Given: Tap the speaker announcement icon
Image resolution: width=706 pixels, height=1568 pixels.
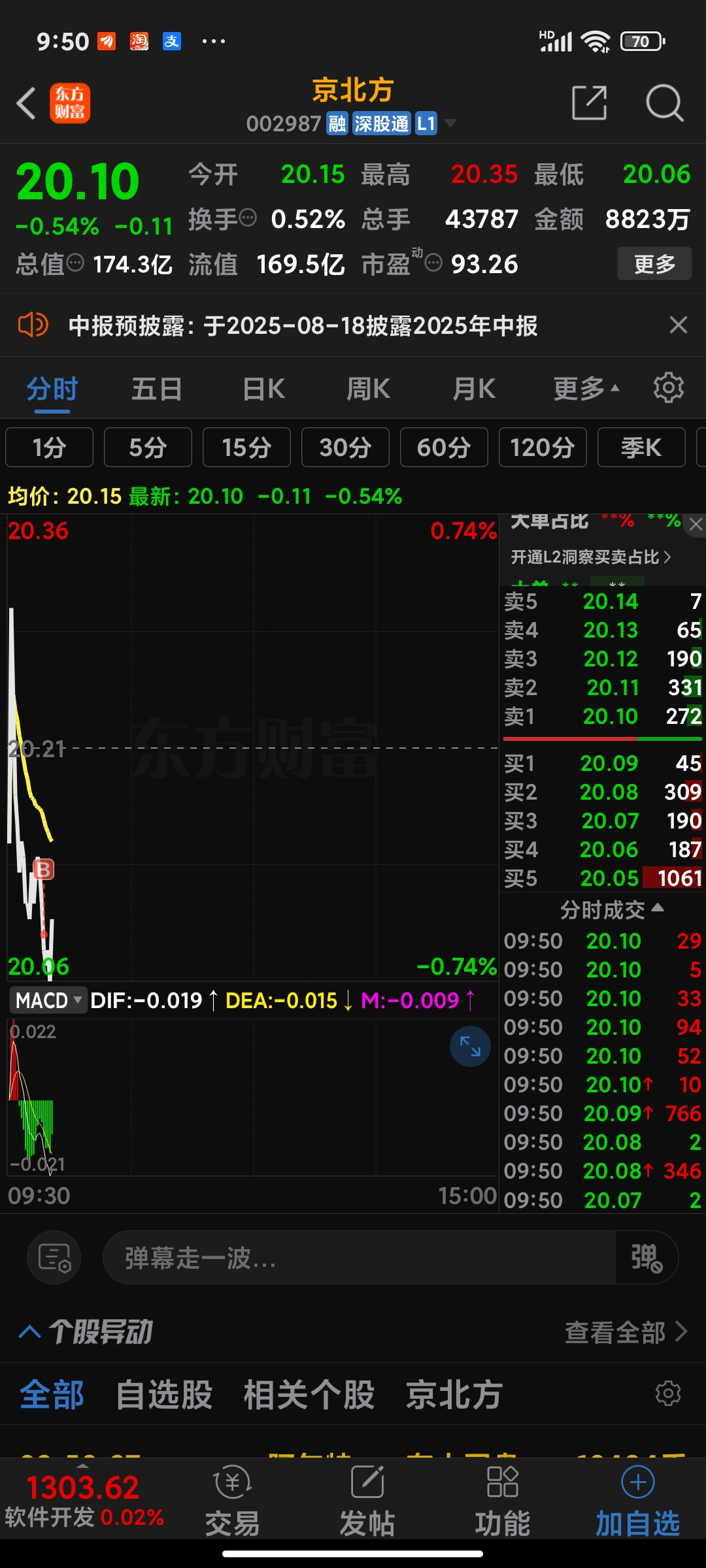Looking at the screenshot, I should coord(33,325).
